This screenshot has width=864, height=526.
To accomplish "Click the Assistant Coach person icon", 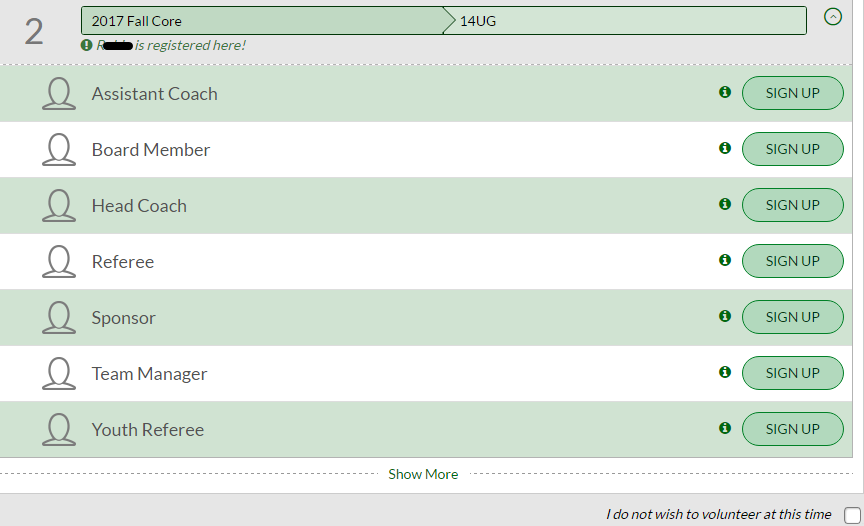I will [59, 93].
